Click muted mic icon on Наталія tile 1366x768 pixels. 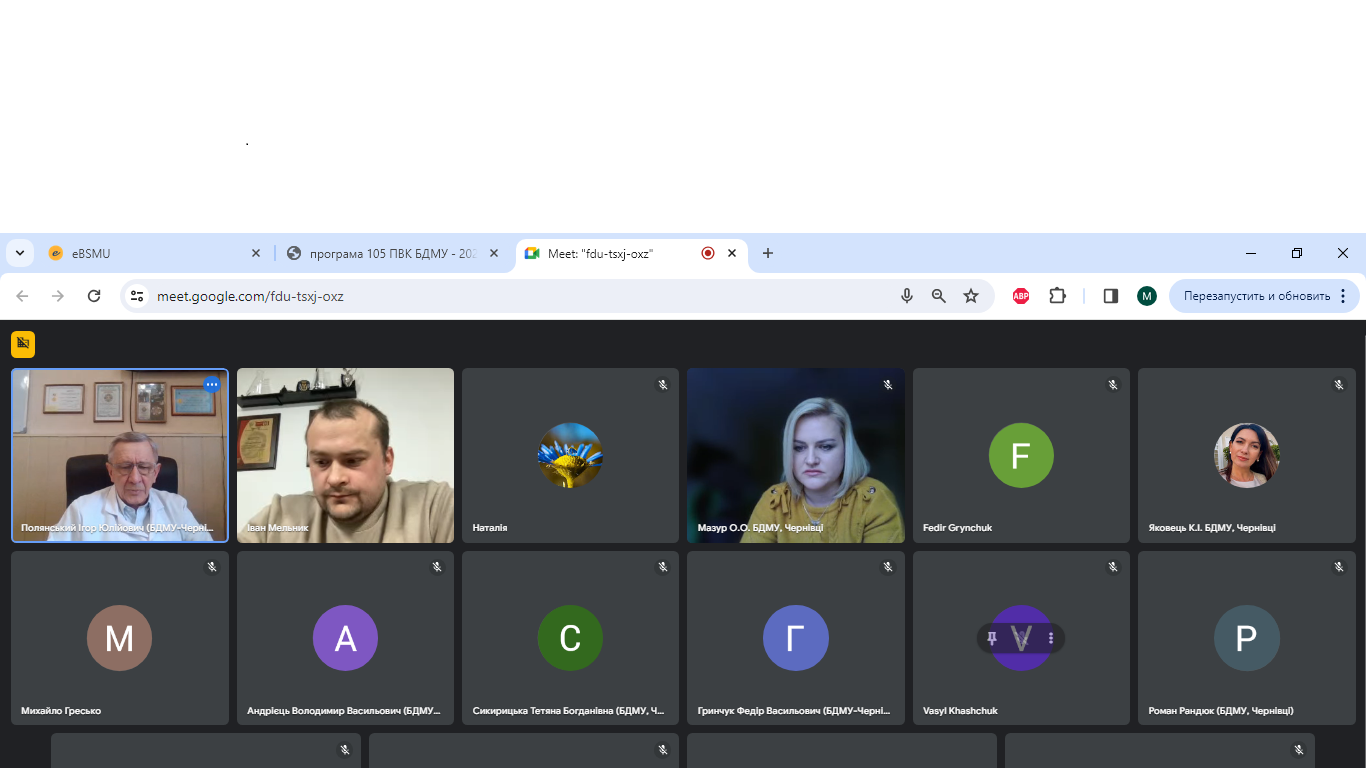click(662, 384)
